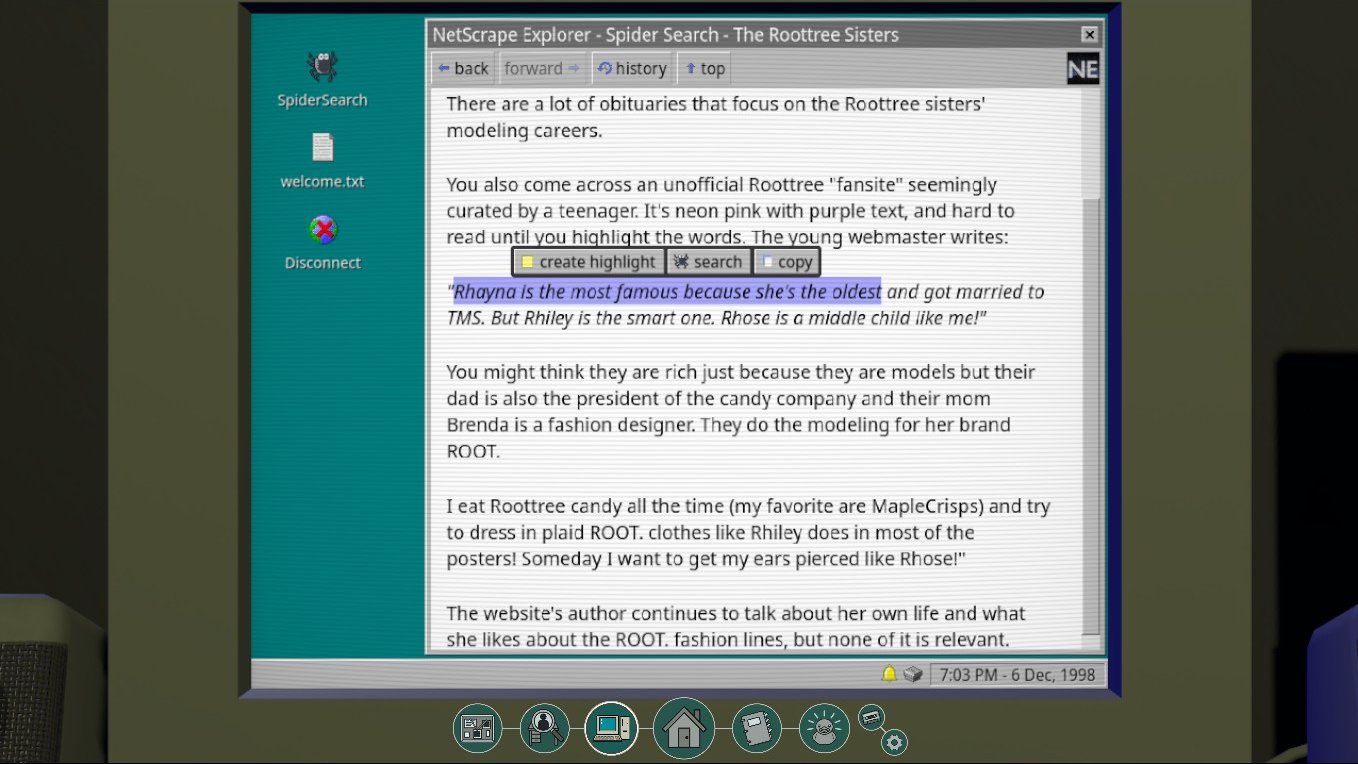
Task: Click the package icon beside the bell
Action: pyautogui.click(x=912, y=674)
